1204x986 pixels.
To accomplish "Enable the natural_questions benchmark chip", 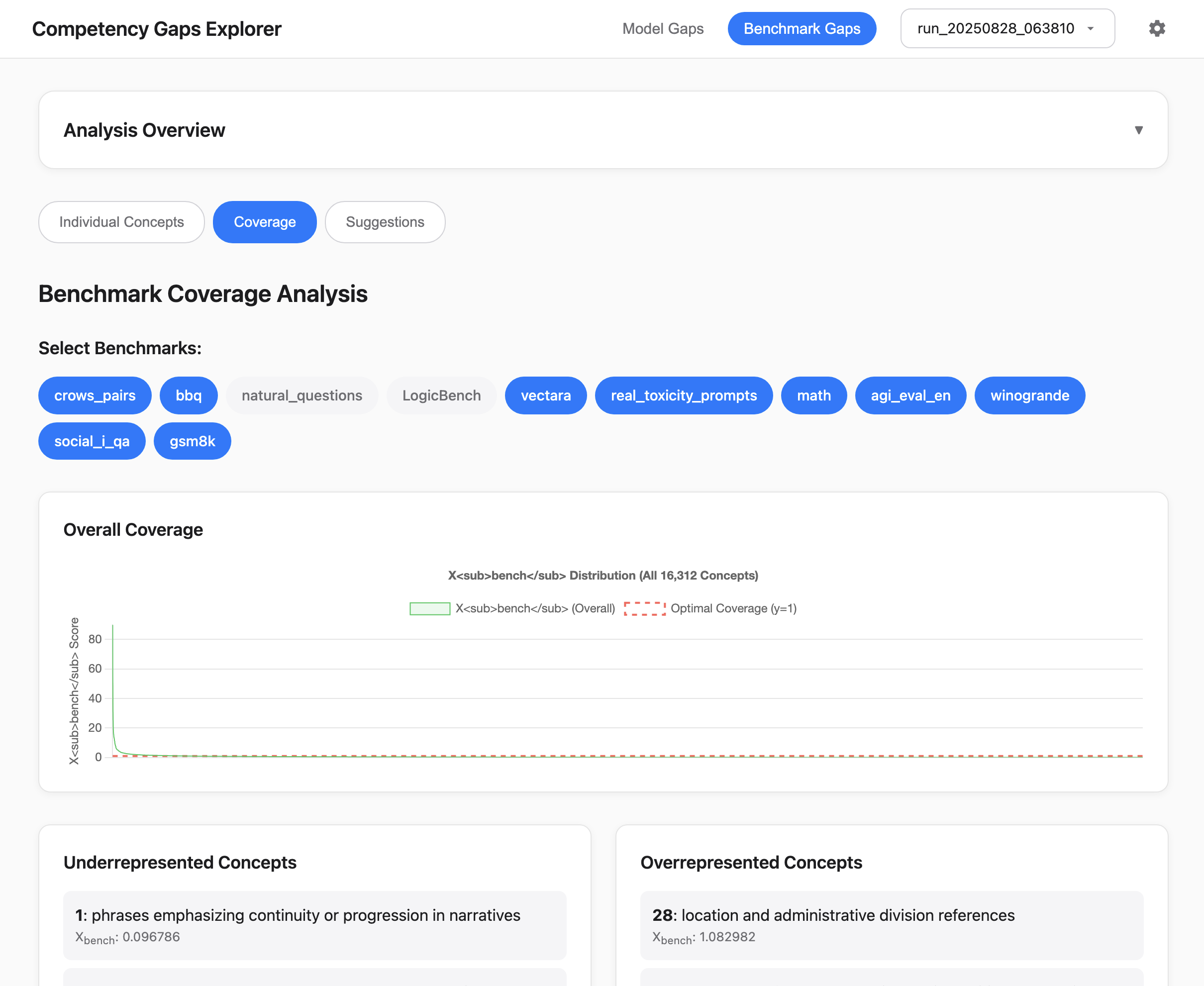I will click(301, 395).
